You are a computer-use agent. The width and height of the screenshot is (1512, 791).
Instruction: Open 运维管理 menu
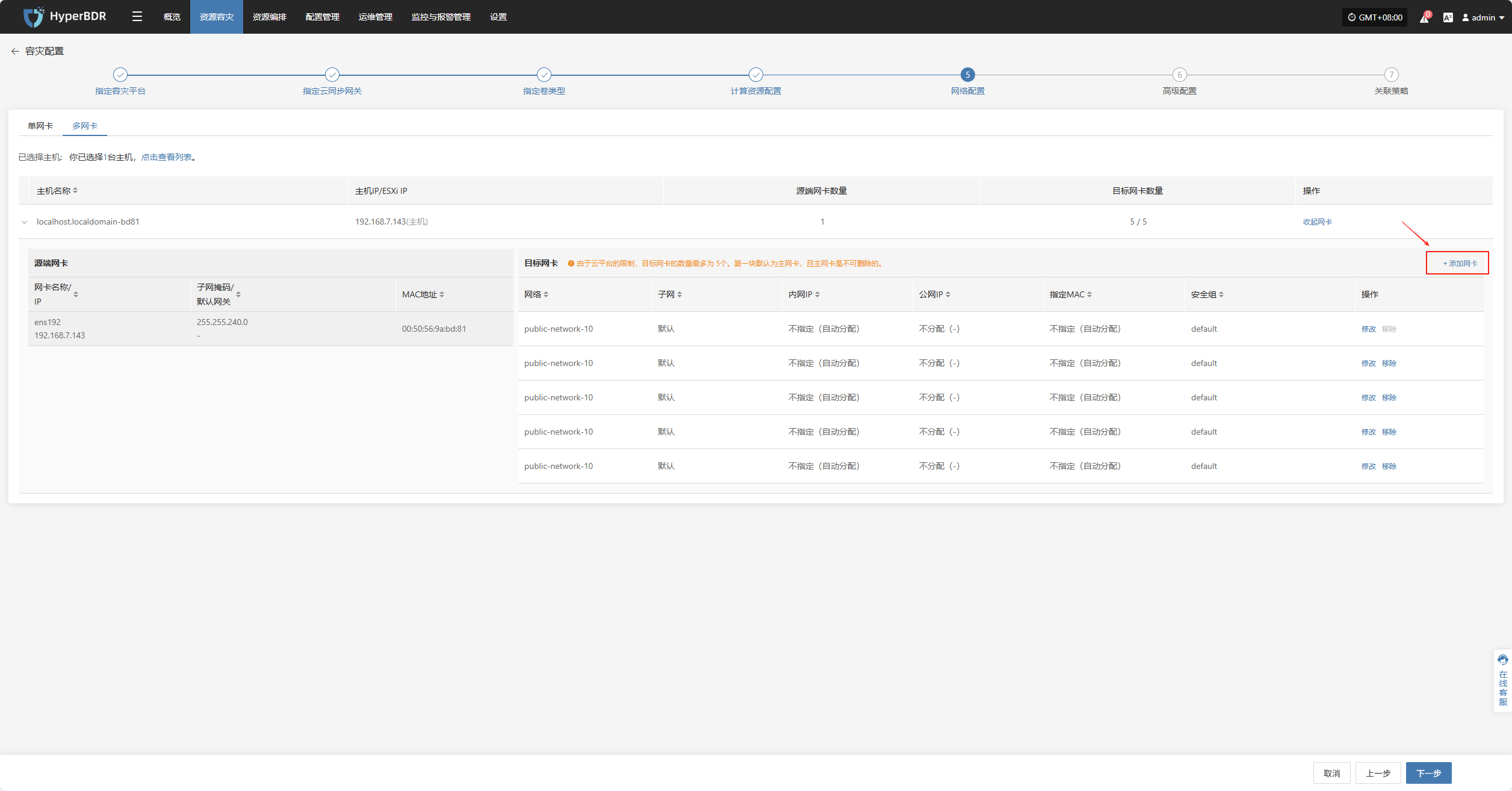coord(376,17)
